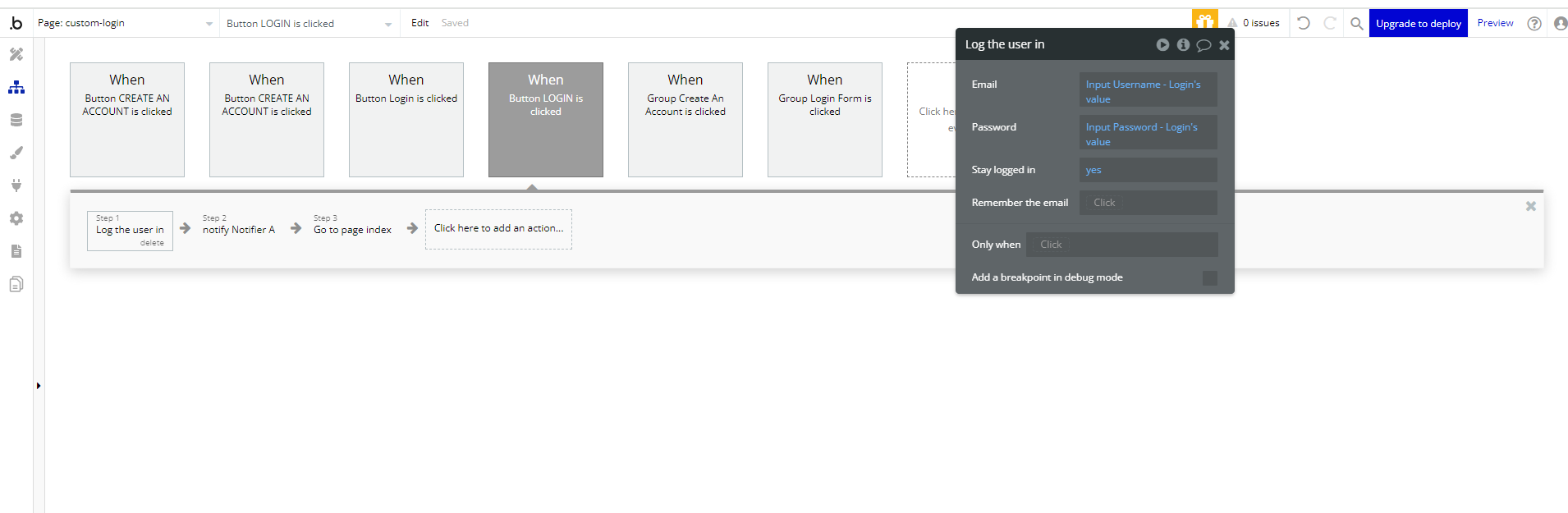Select Step 3 Go to page index

pos(352,229)
